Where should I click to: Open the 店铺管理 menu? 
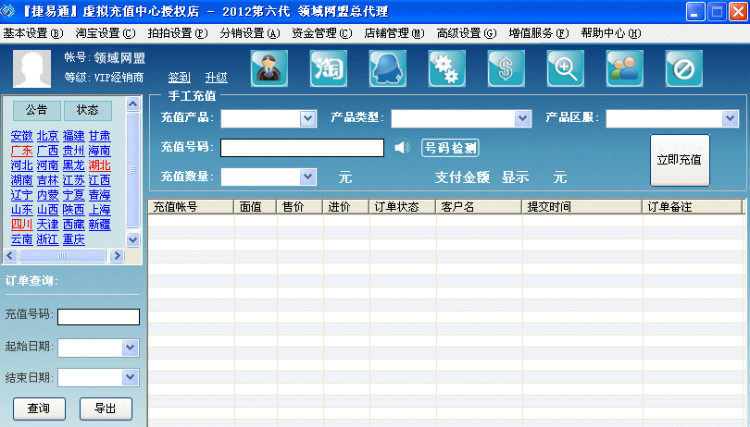tap(394, 33)
